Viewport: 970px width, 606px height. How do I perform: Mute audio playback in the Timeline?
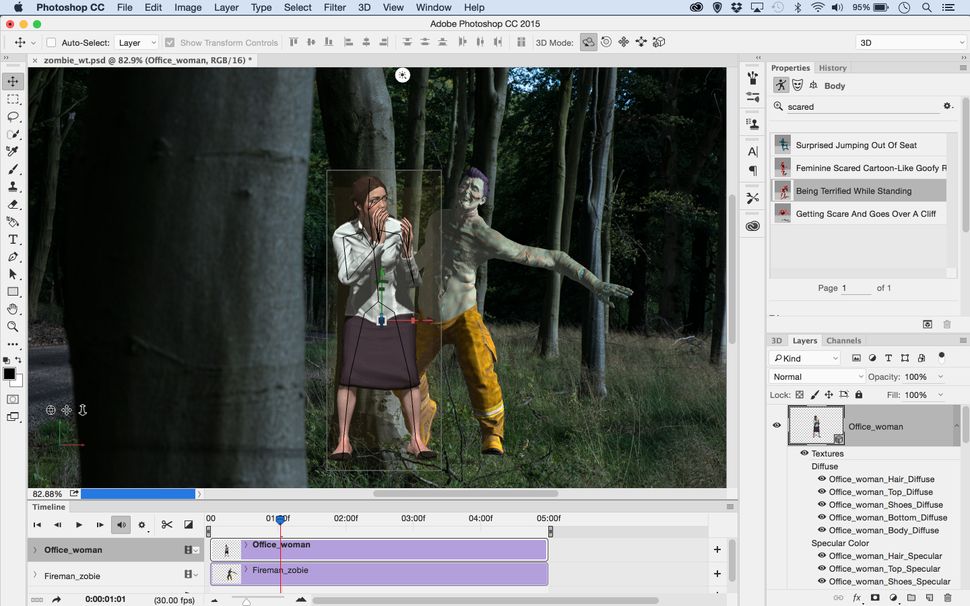coord(120,524)
